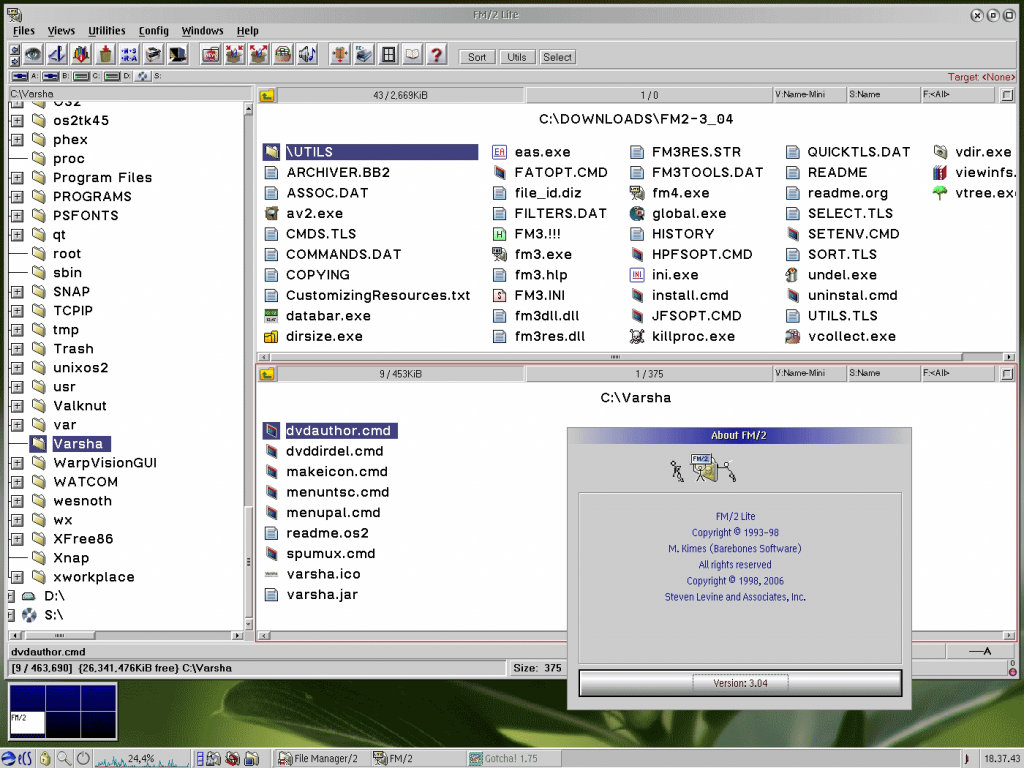The image size is (1024, 768).
Task: Expand the SNAP folder node
Action: pos(17,292)
